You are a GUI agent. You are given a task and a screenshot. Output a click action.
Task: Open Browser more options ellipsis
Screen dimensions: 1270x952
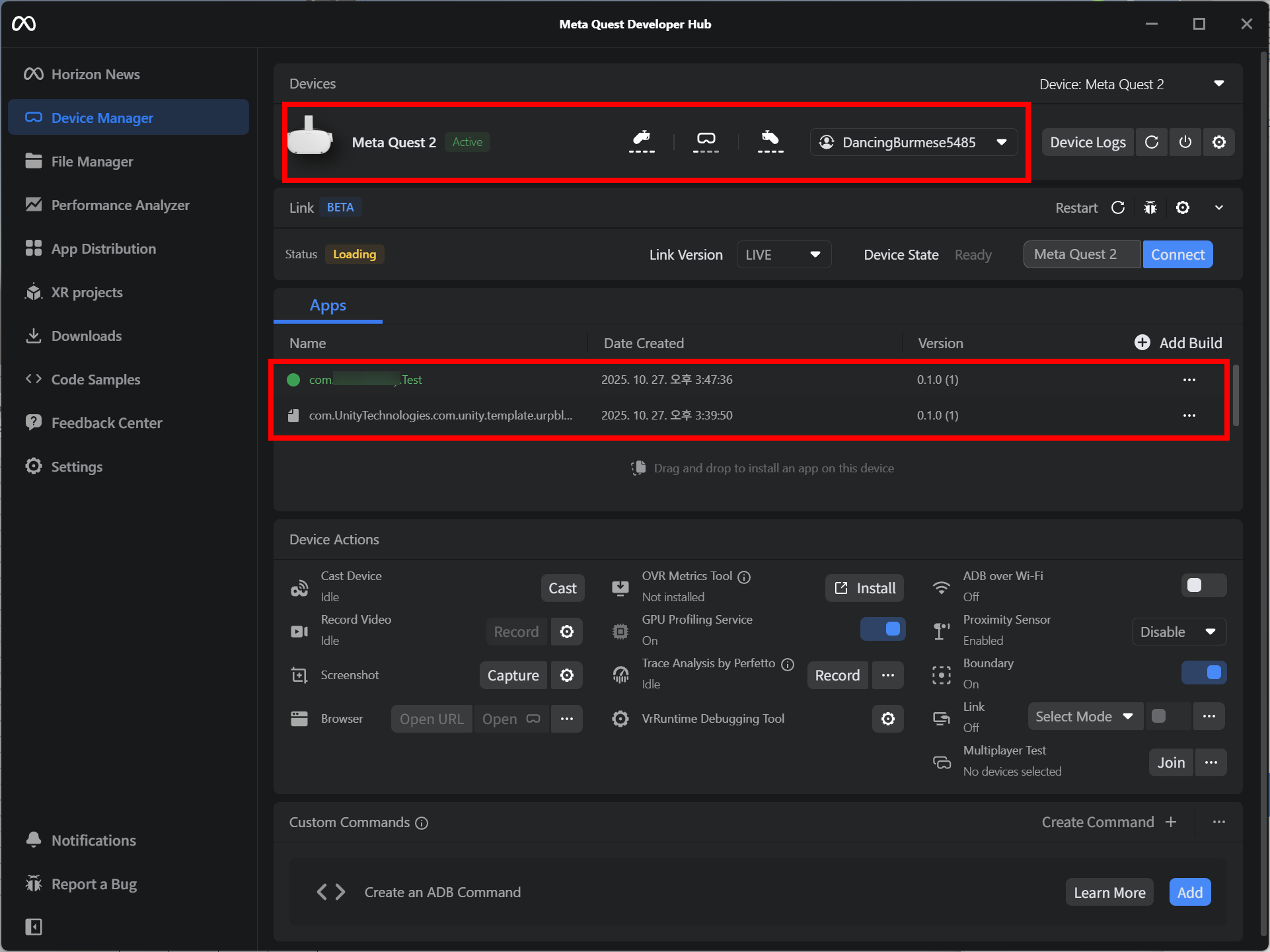coord(567,719)
